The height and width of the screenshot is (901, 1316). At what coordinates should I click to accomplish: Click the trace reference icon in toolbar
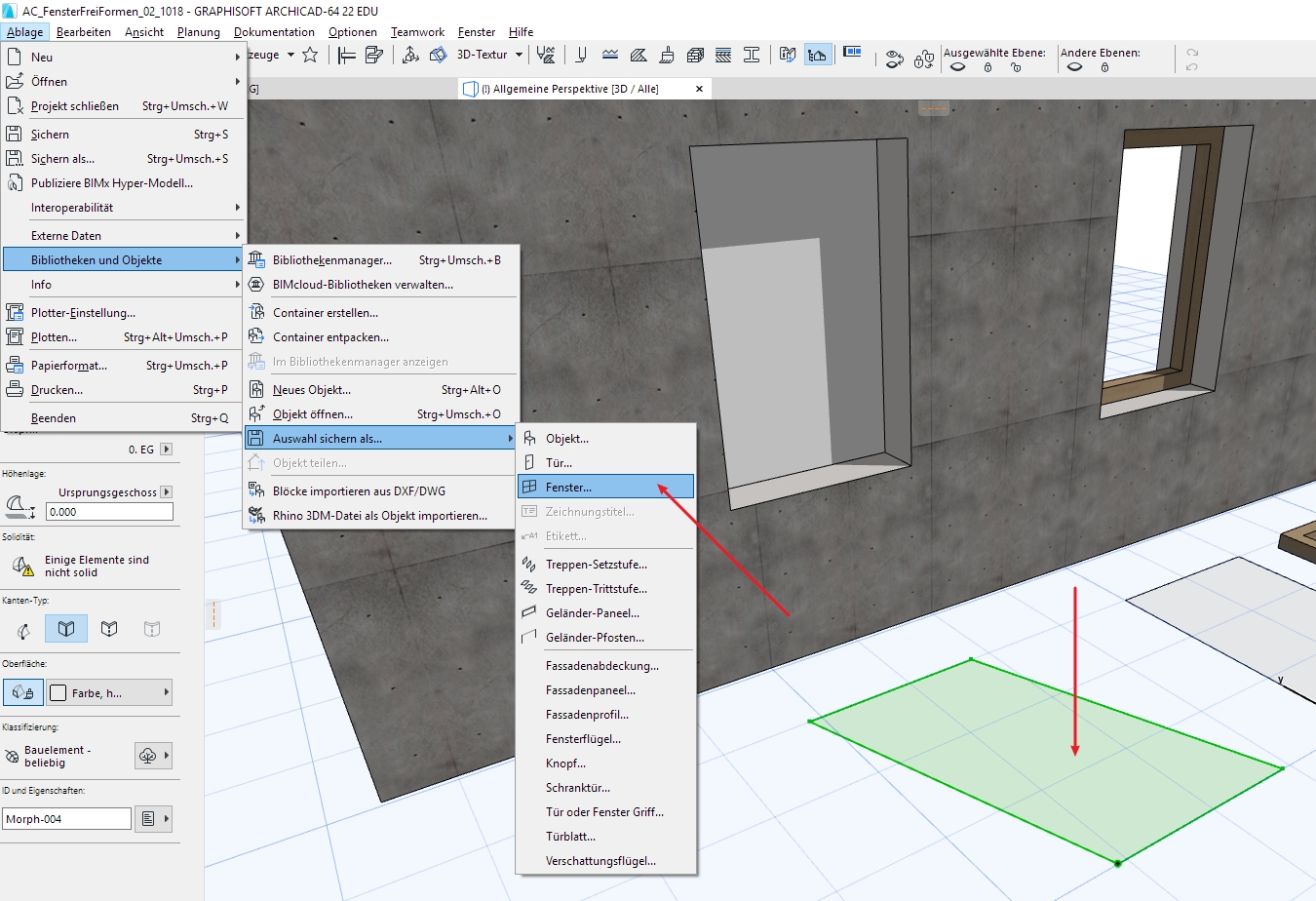point(788,55)
